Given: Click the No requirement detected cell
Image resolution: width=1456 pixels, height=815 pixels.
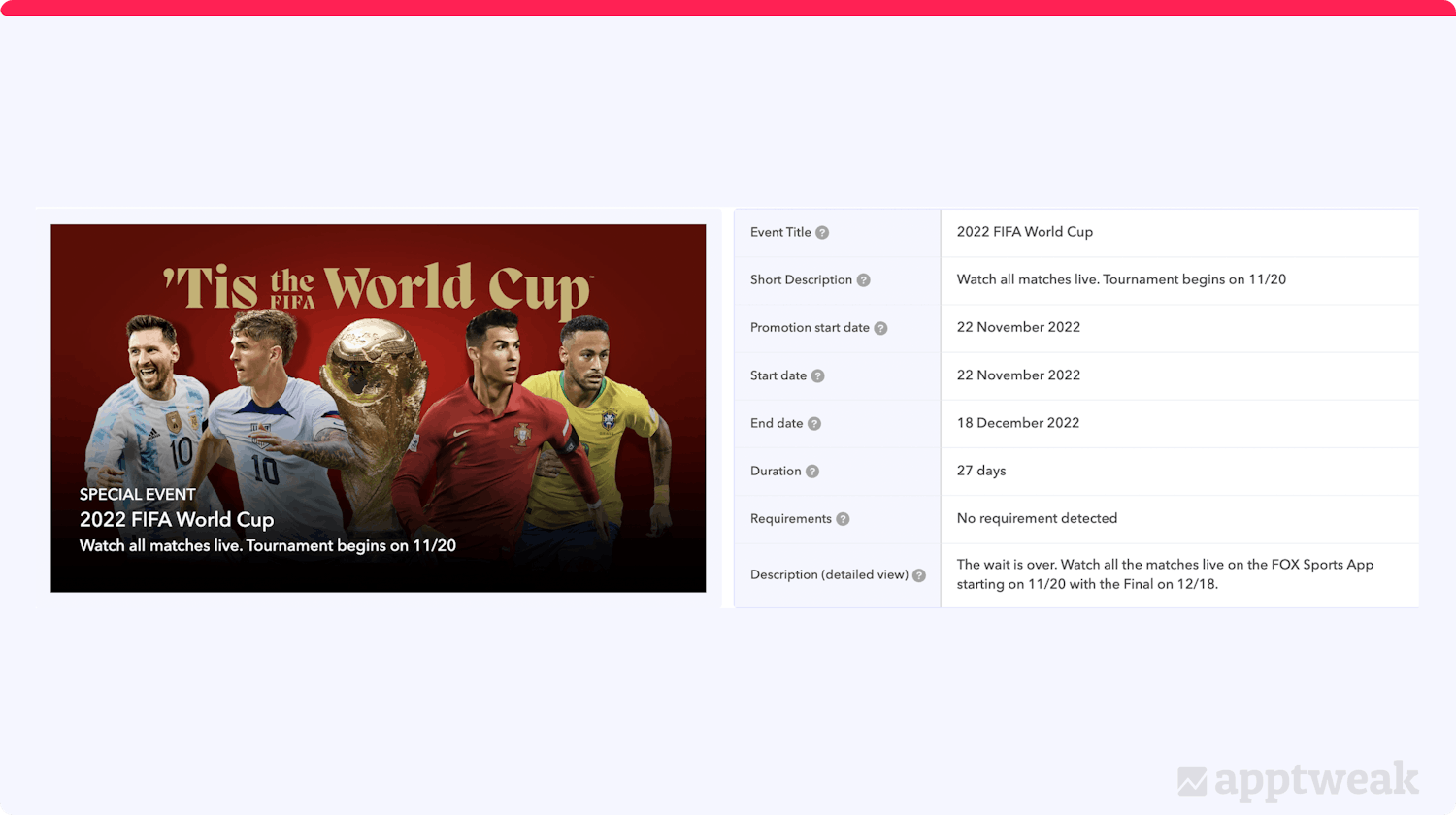Looking at the screenshot, I should click(1036, 518).
